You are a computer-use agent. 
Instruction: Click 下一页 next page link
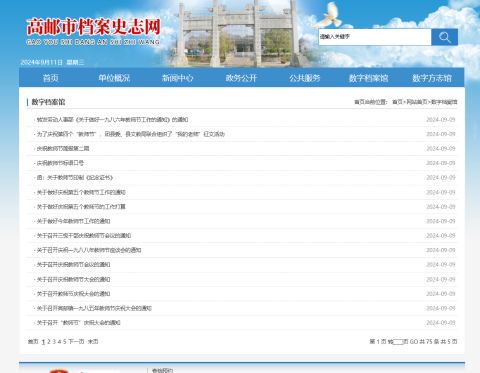tap(76, 342)
